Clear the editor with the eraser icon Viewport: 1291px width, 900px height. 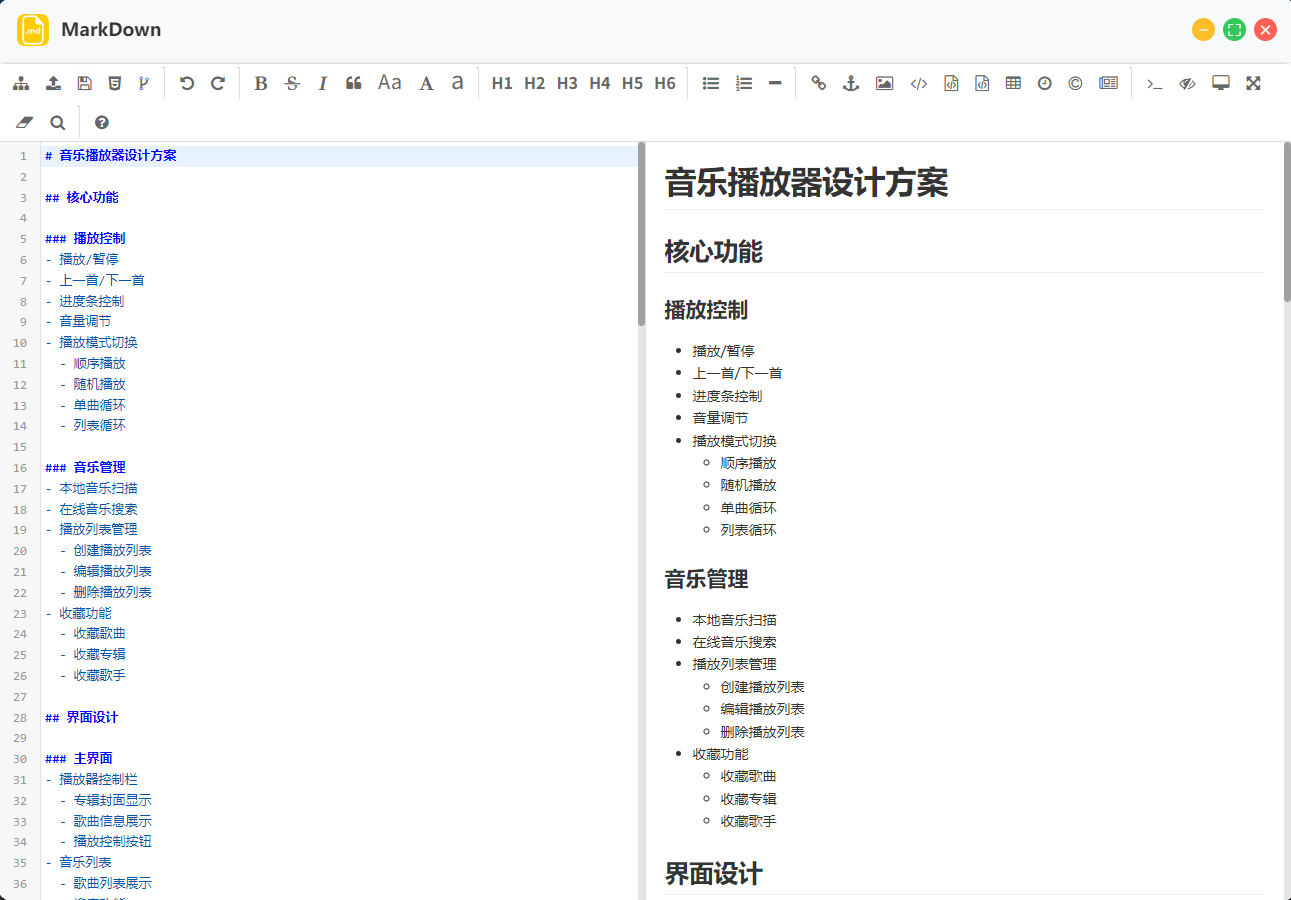point(25,123)
